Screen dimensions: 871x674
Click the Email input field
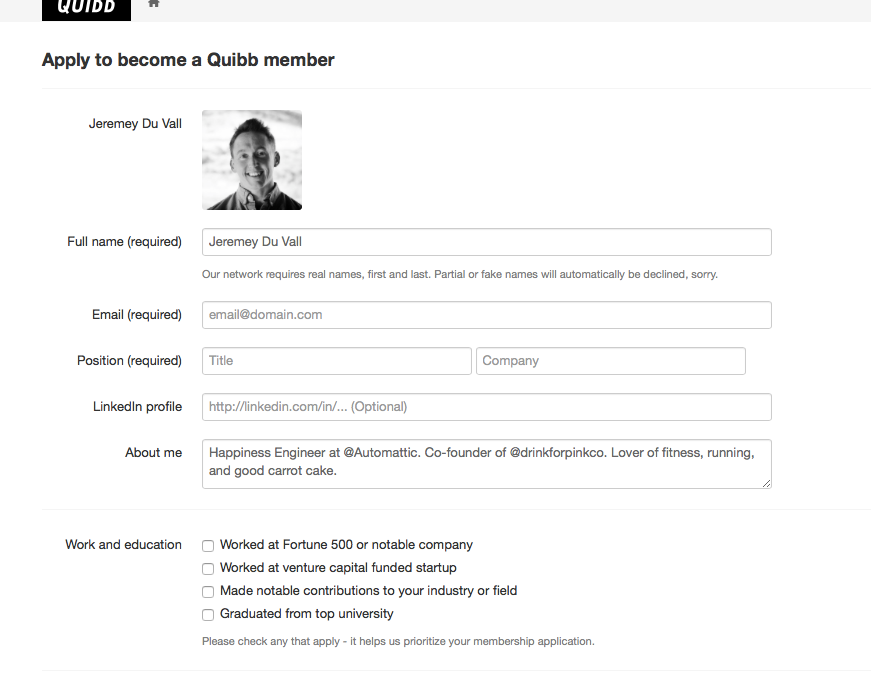[487, 315]
